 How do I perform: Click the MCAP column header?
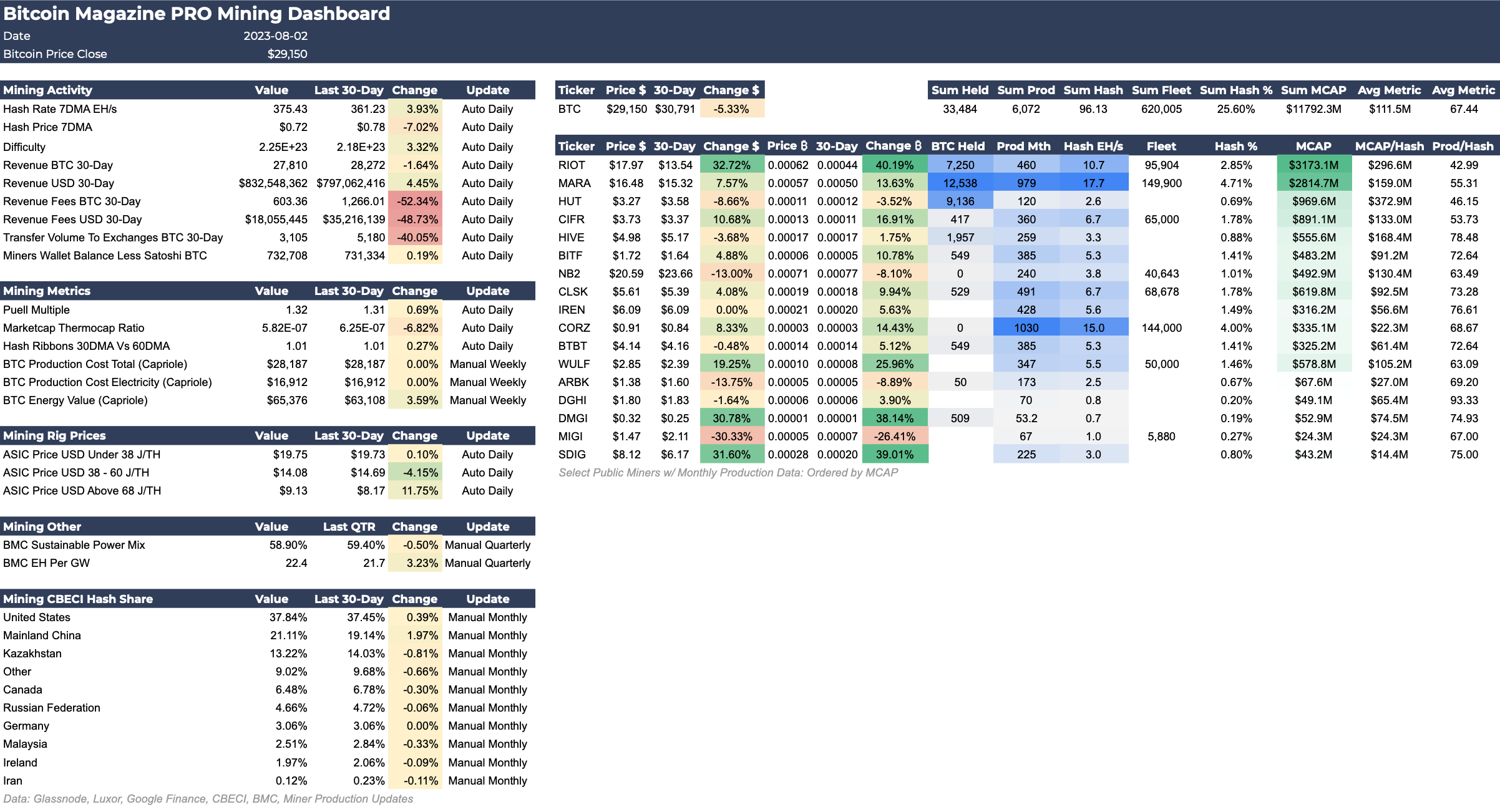1313,146
